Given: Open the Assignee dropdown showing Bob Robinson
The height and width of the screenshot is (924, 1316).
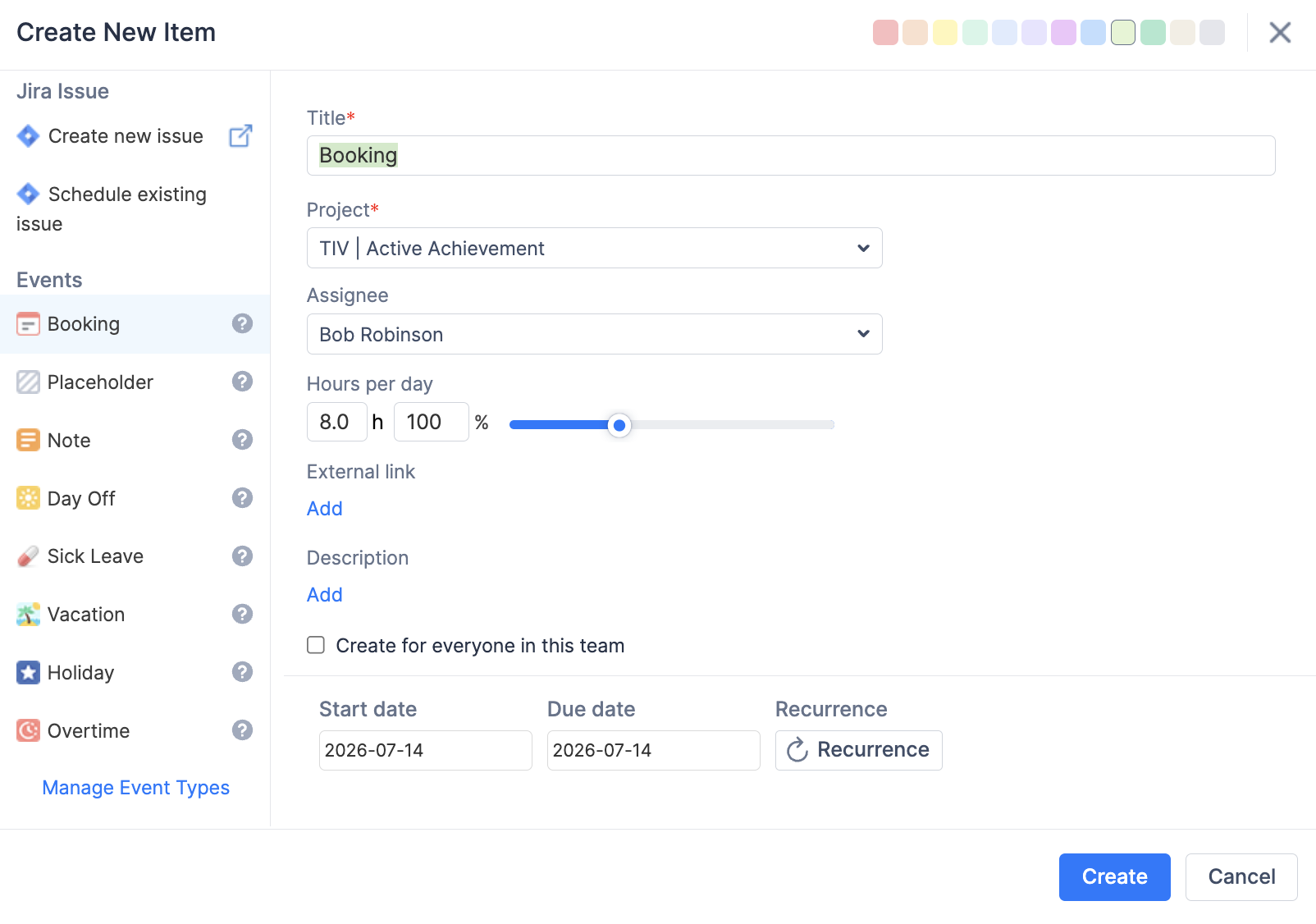Looking at the screenshot, I should click(x=594, y=334).
